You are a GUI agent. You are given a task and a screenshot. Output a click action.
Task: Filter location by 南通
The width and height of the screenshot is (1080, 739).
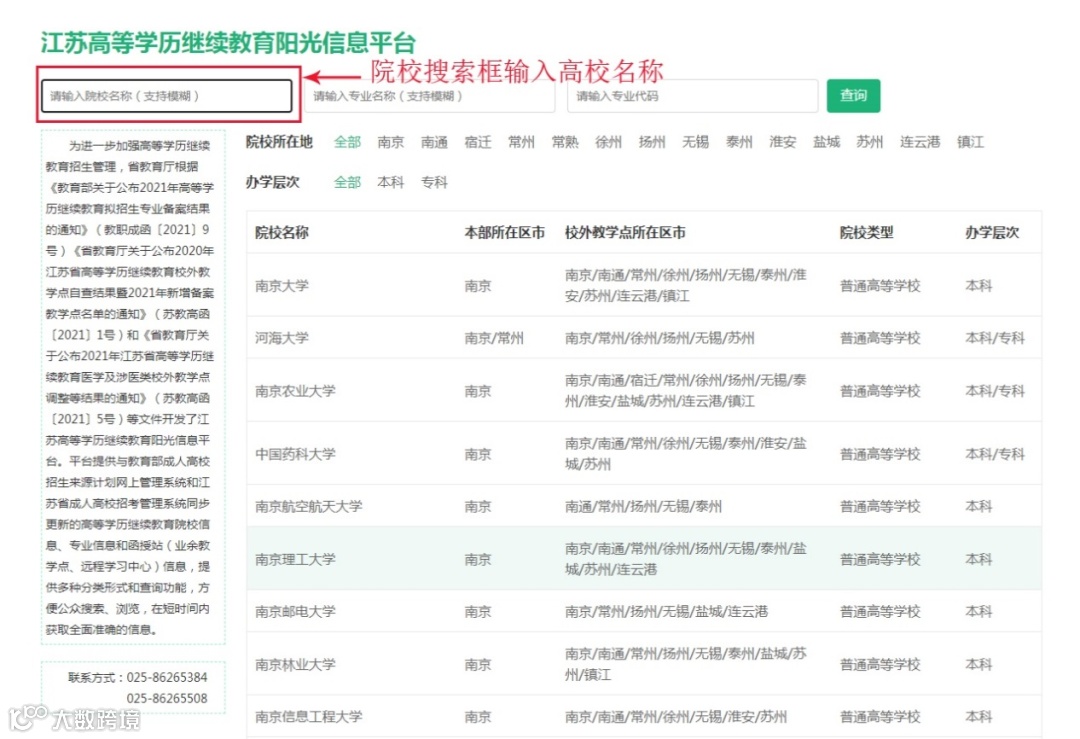click(434, 142)
